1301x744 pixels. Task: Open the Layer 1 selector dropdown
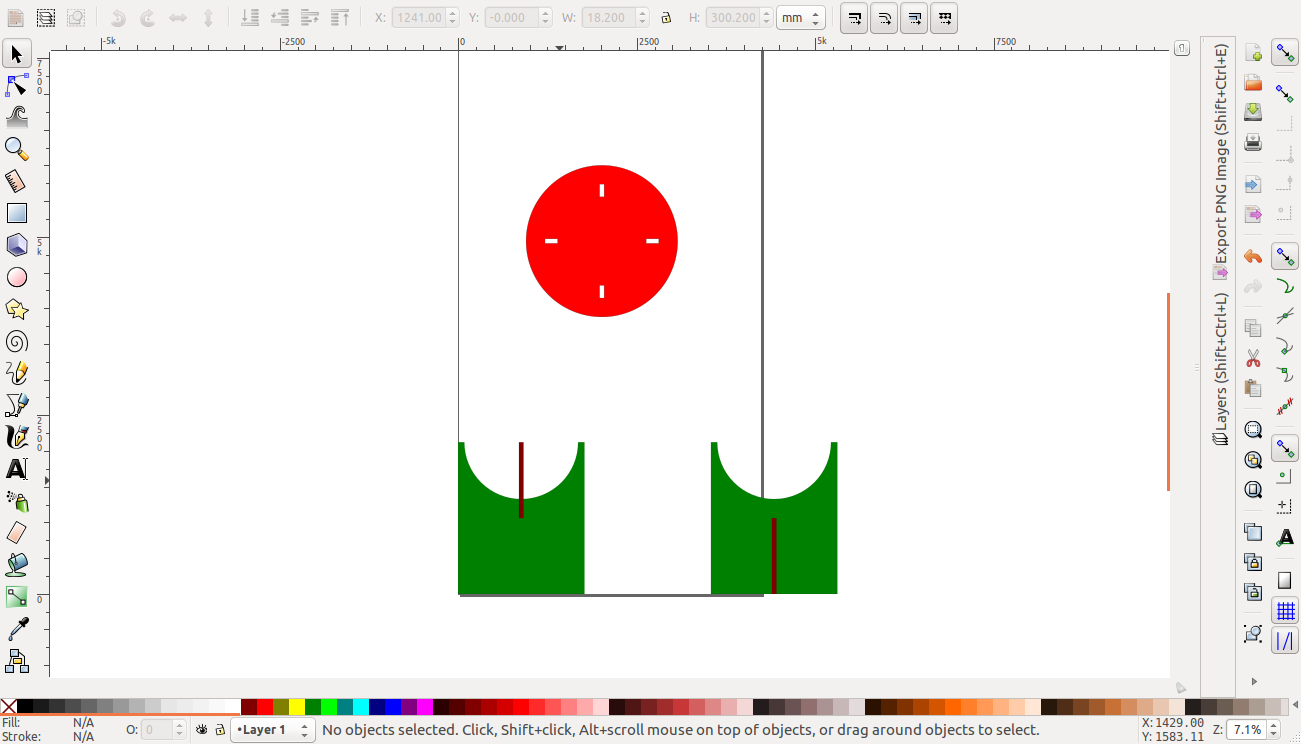[x=273, y=730]
